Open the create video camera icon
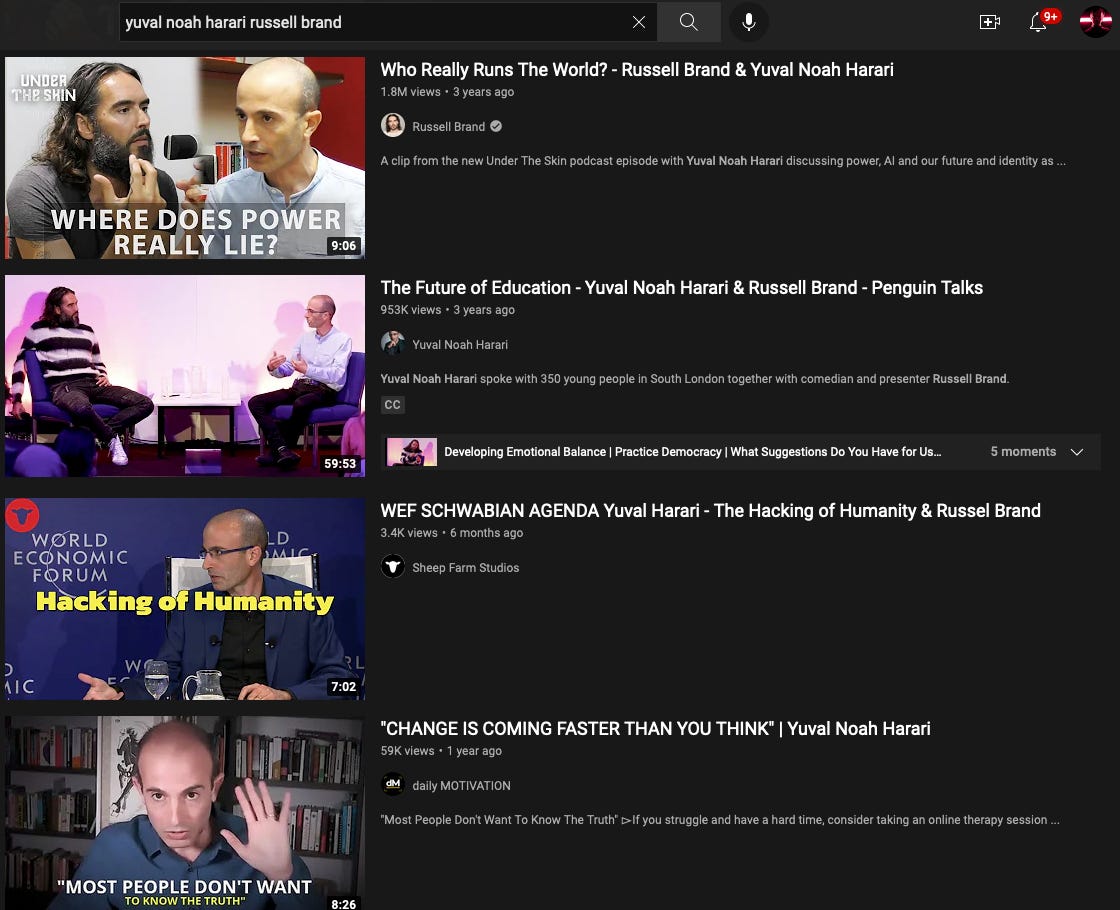The height and width of the screenshot is (910, 1120). (989, 22)
